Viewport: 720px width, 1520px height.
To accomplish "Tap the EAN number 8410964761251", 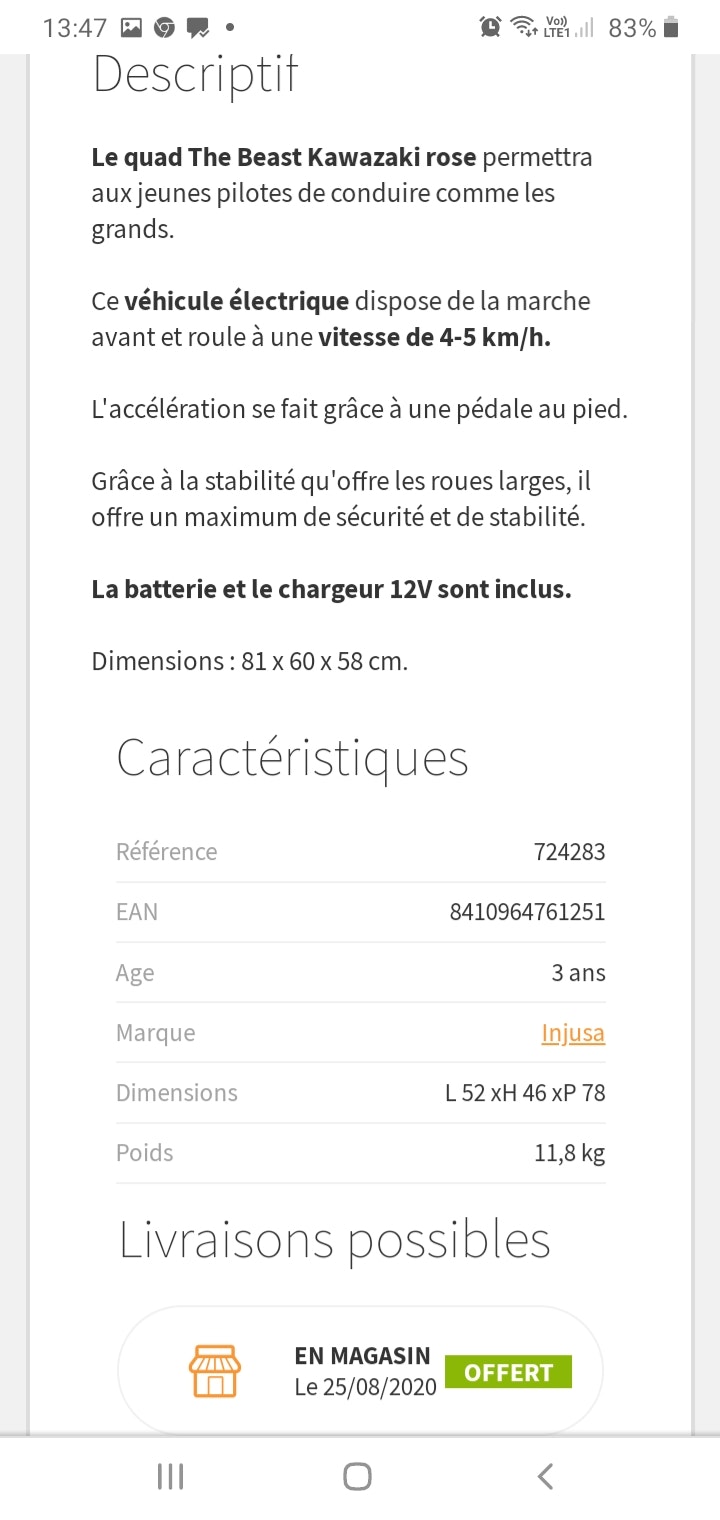I will tap(527, 912).
